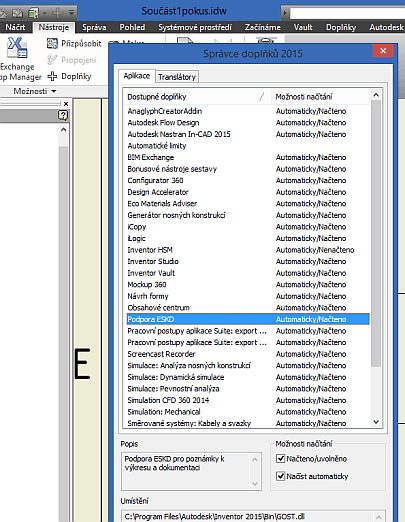Select Bonusové nástroje sestavy row
The image size is (405, 522).
[247, 169]
